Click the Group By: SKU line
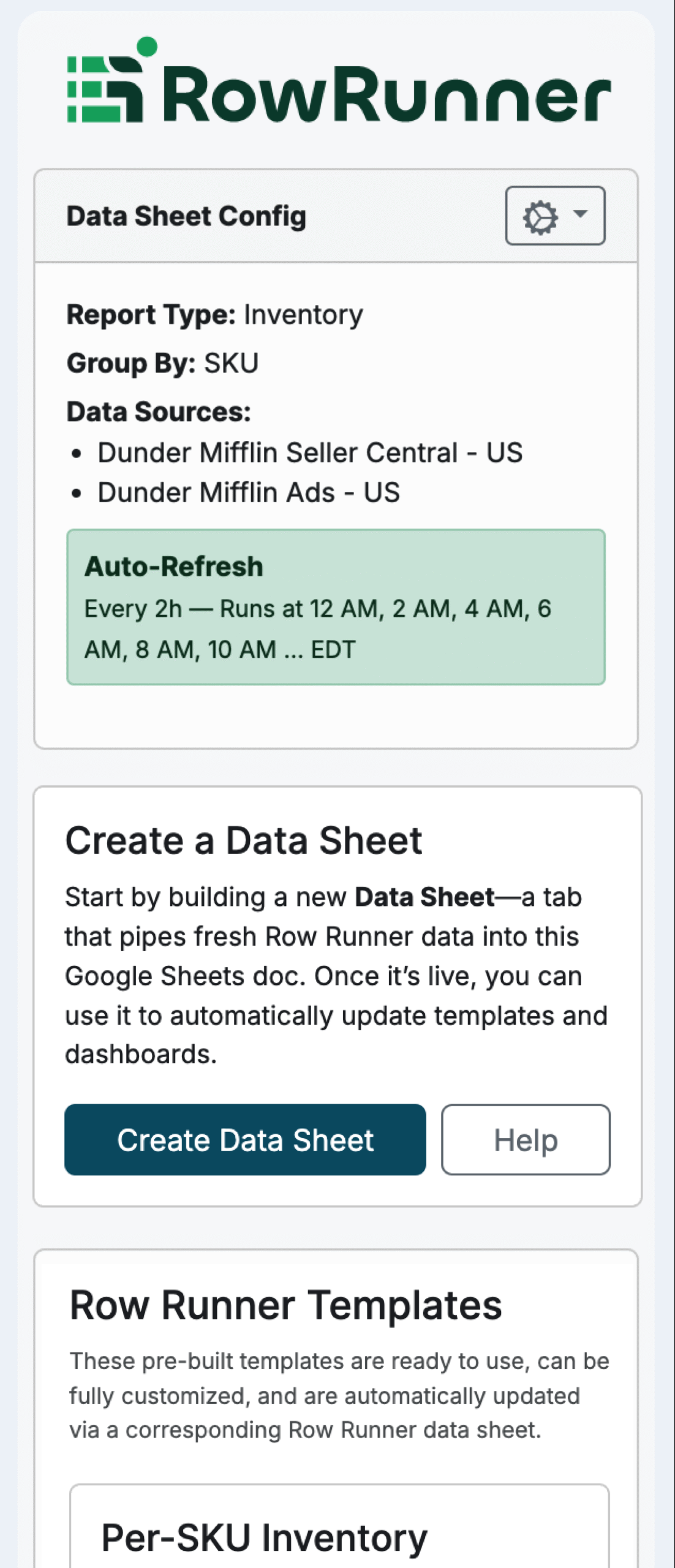The image size is (675, 1568). 162,363
